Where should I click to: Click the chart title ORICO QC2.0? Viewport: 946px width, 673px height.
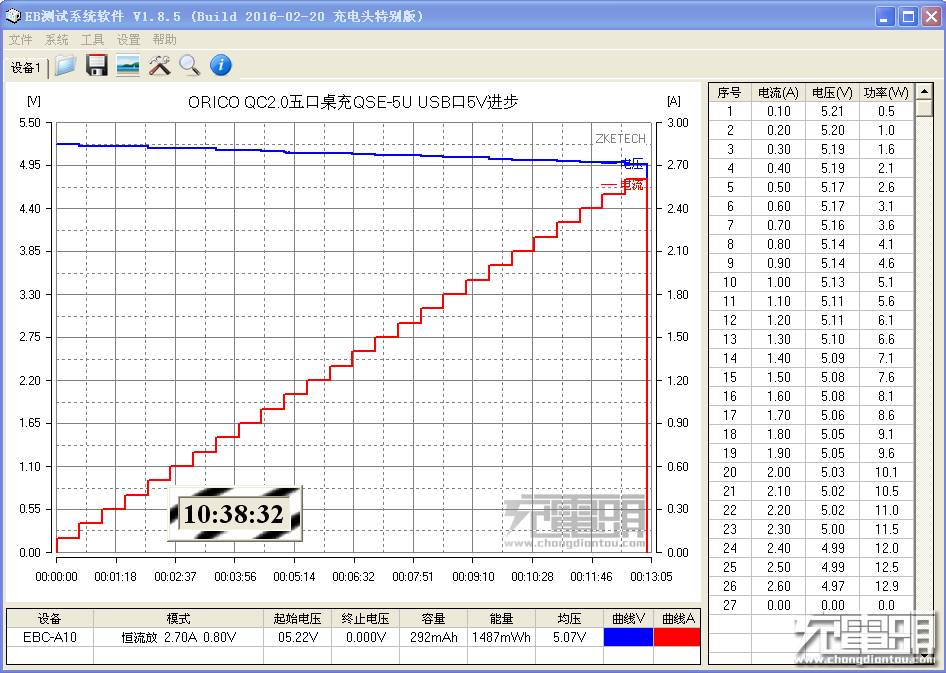pyautogui.click(x=353, y=102)
